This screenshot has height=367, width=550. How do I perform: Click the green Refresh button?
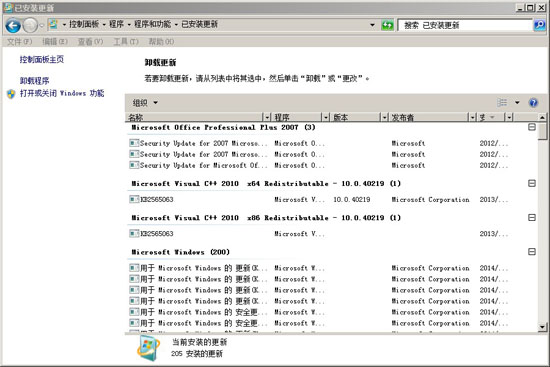click(x=387, y=25)
